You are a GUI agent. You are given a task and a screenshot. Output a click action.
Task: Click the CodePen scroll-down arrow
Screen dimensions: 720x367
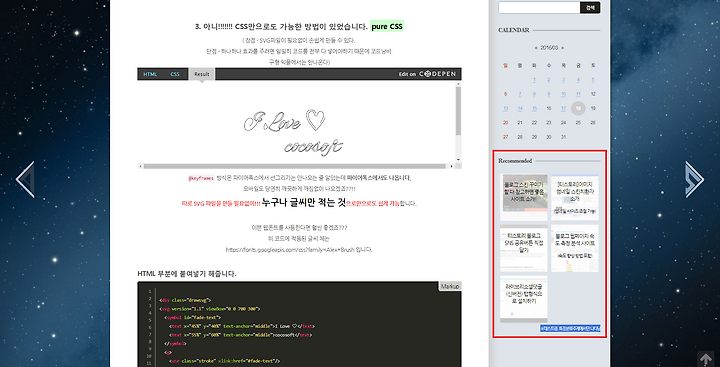[458, 159]
